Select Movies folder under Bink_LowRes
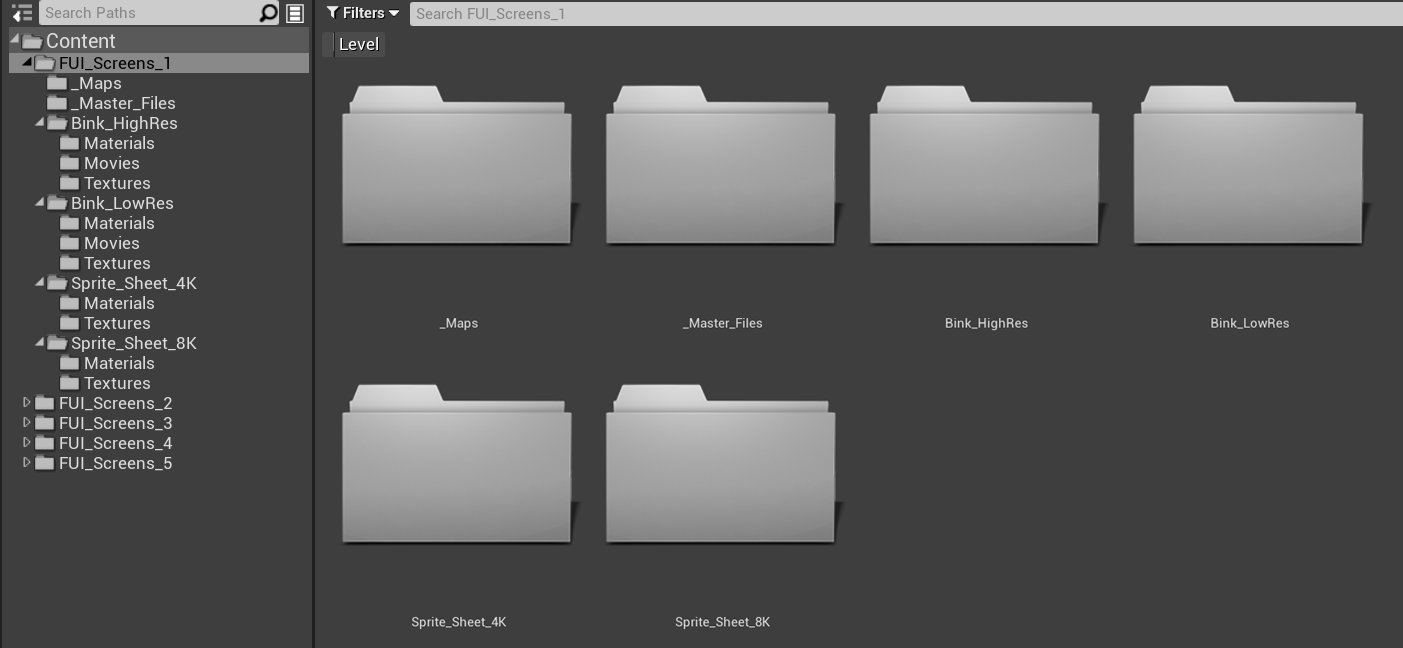Image resolution: width=1403 pixels, height=648 pixels. tap(111, 243)
